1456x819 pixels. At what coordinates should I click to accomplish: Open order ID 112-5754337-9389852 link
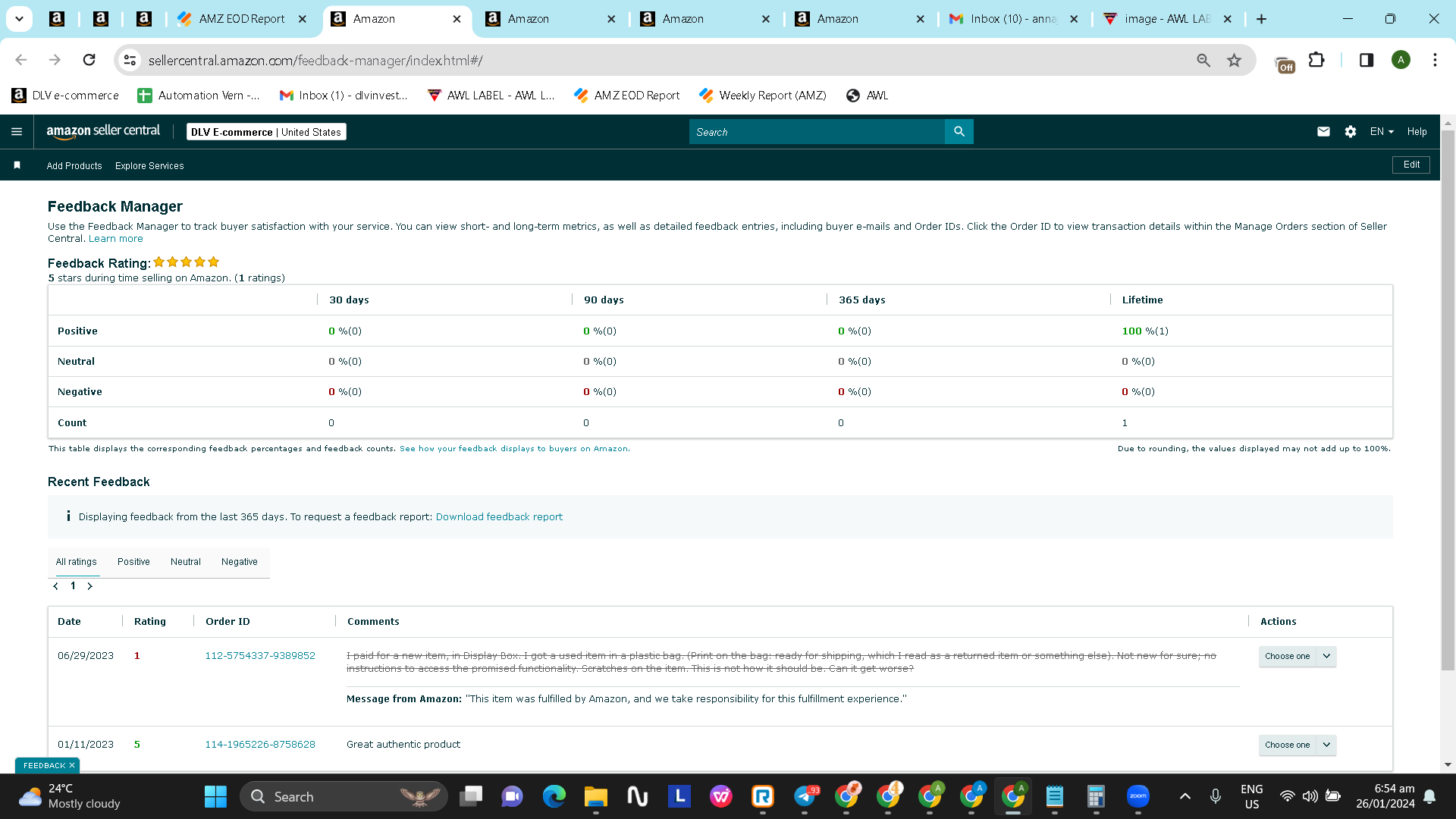(x=260, y=656)
